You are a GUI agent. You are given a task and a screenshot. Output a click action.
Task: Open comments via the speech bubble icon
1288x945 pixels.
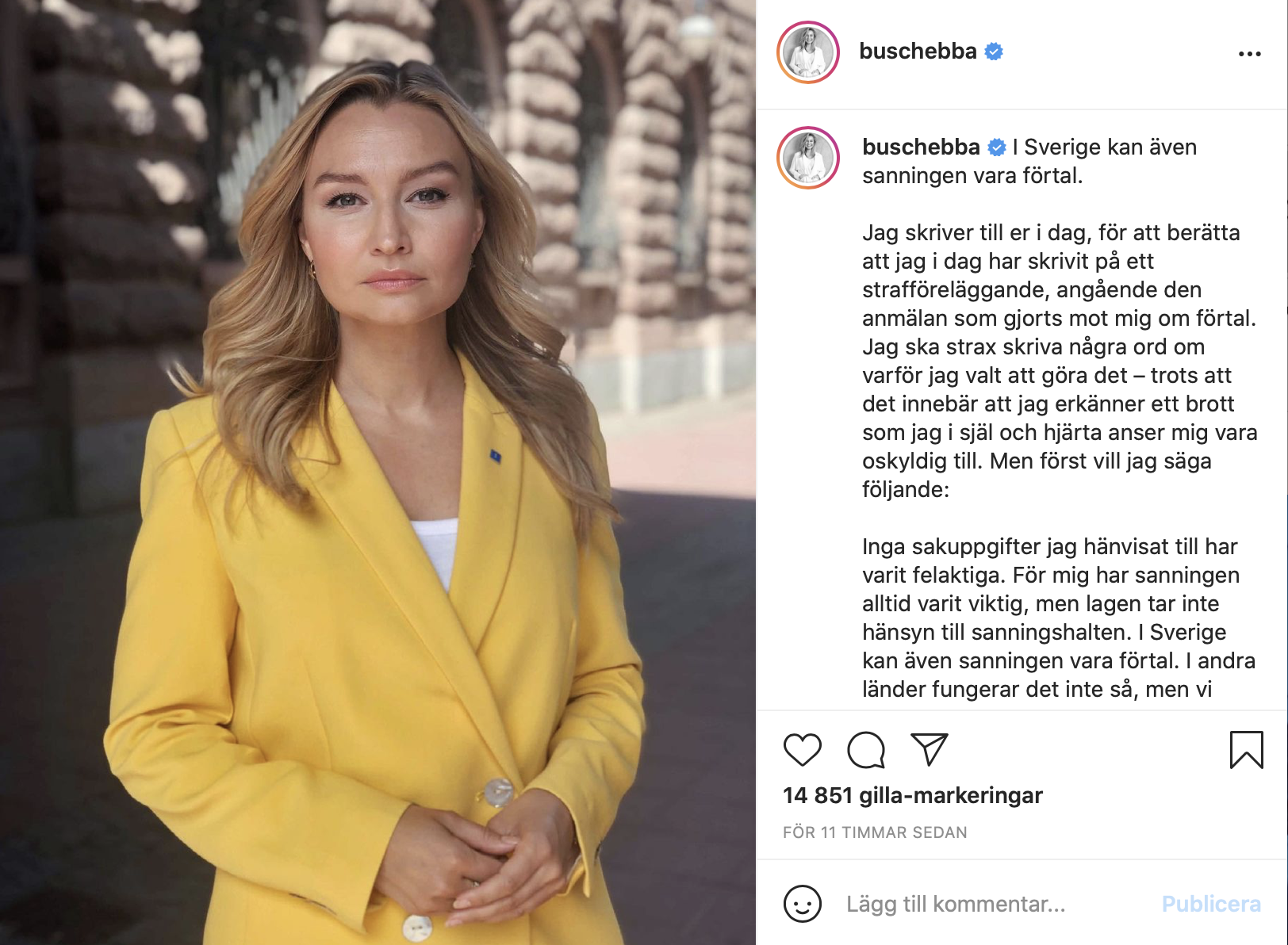(x=865, y=750)
